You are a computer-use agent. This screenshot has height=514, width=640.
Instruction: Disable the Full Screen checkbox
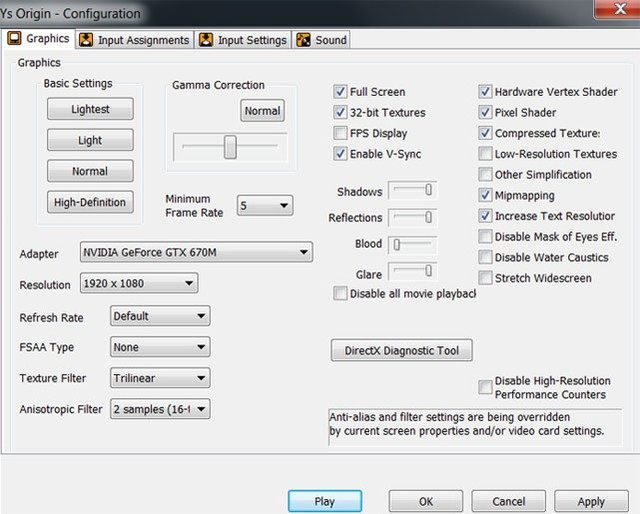click(341, 92)
